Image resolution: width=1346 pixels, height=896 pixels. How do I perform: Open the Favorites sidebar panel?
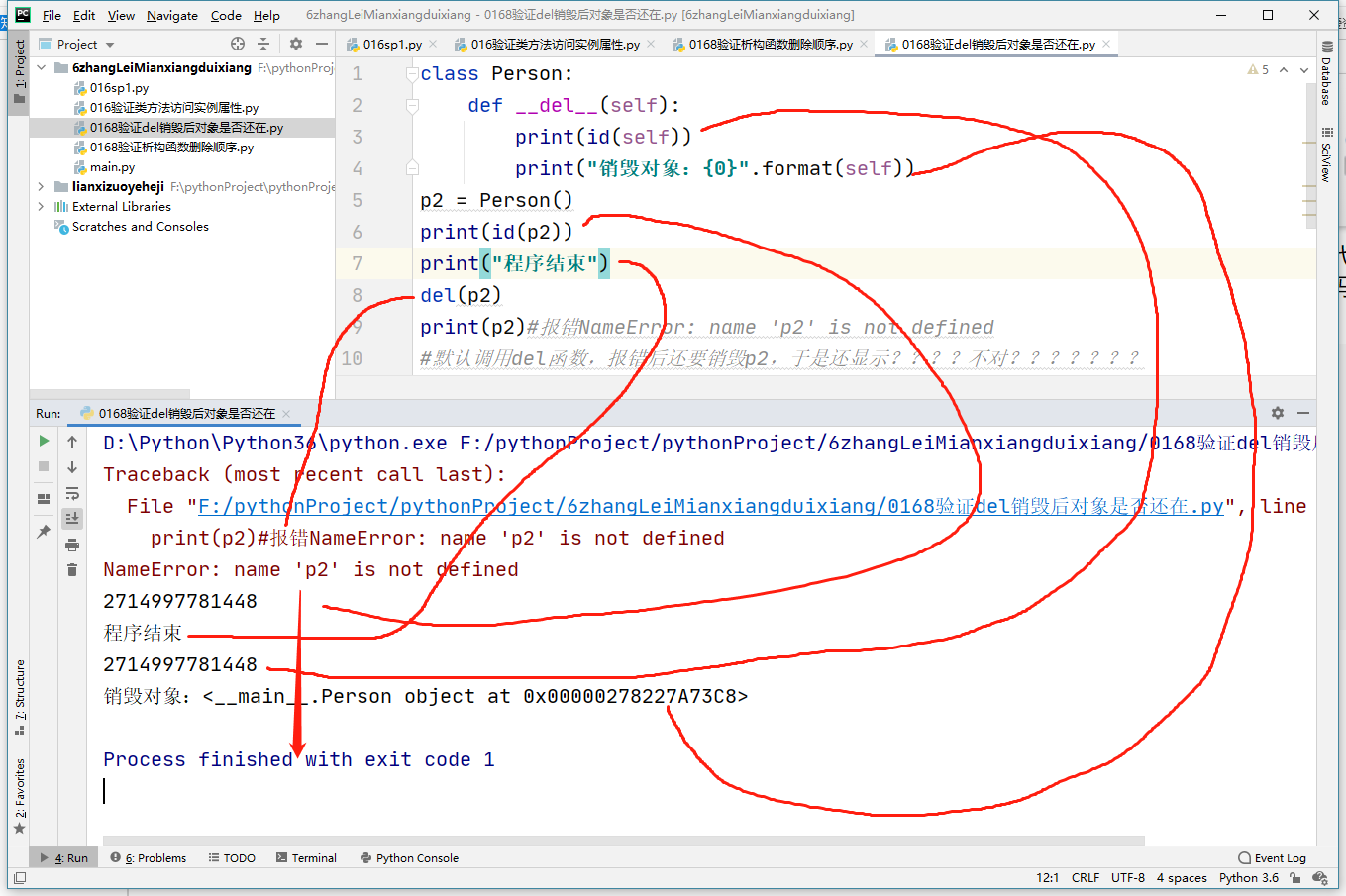[19, 796]
